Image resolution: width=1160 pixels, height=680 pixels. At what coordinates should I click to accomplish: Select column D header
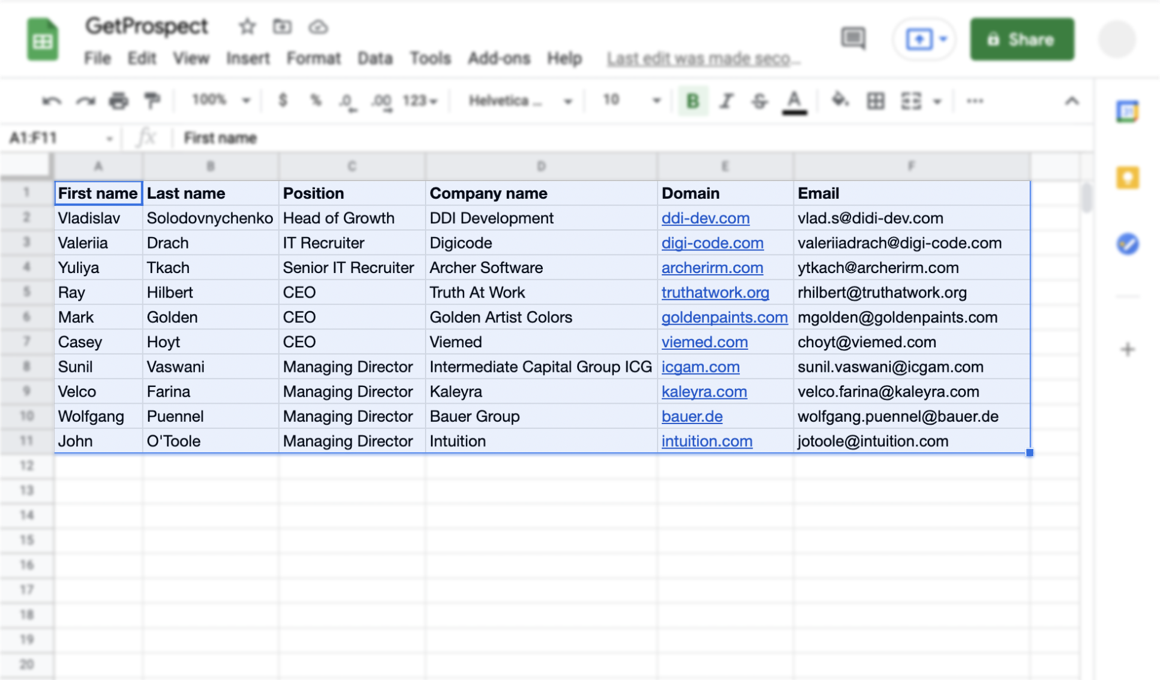(x=541, y=166)
